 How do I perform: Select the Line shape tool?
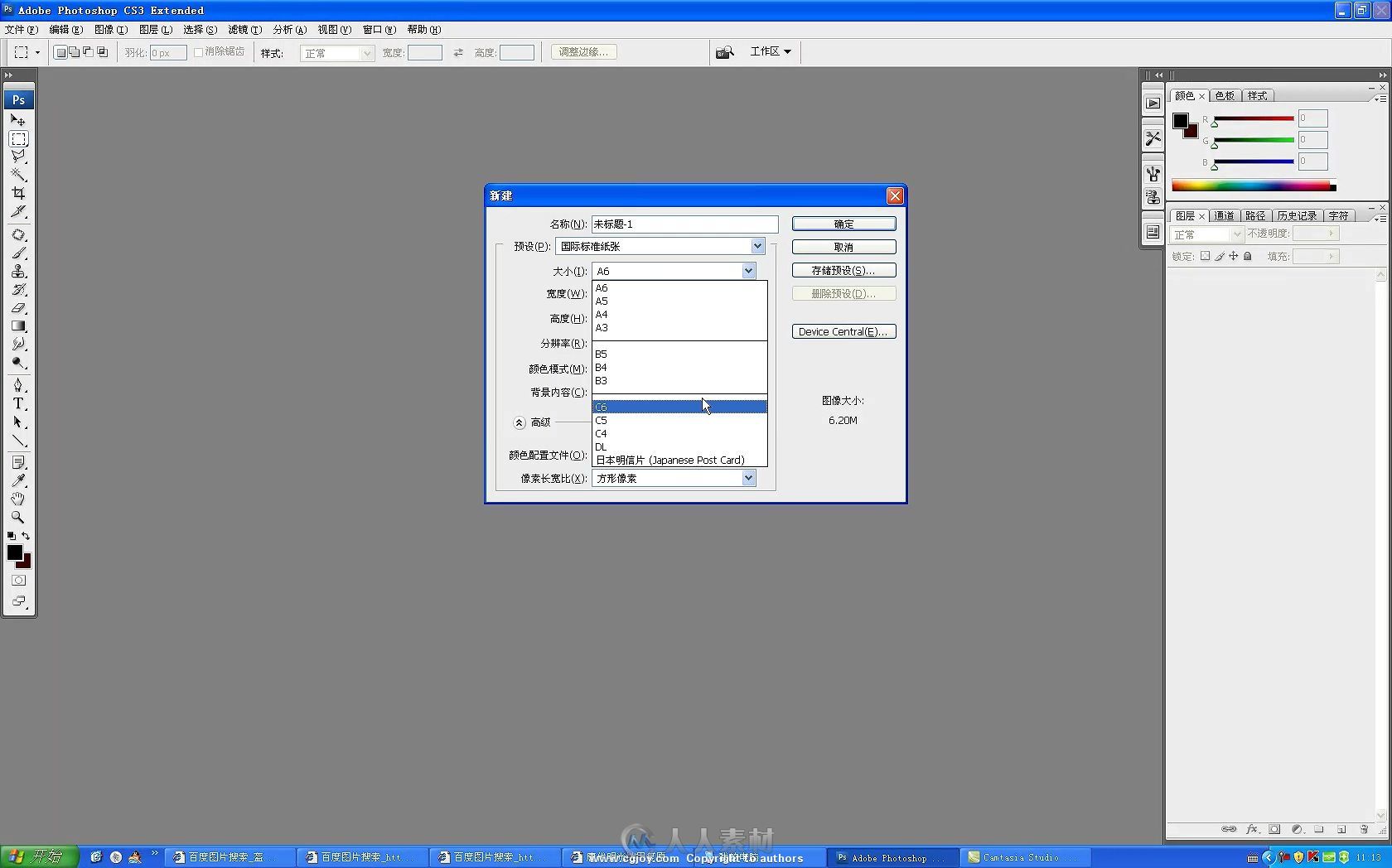[x=18, y=440]
